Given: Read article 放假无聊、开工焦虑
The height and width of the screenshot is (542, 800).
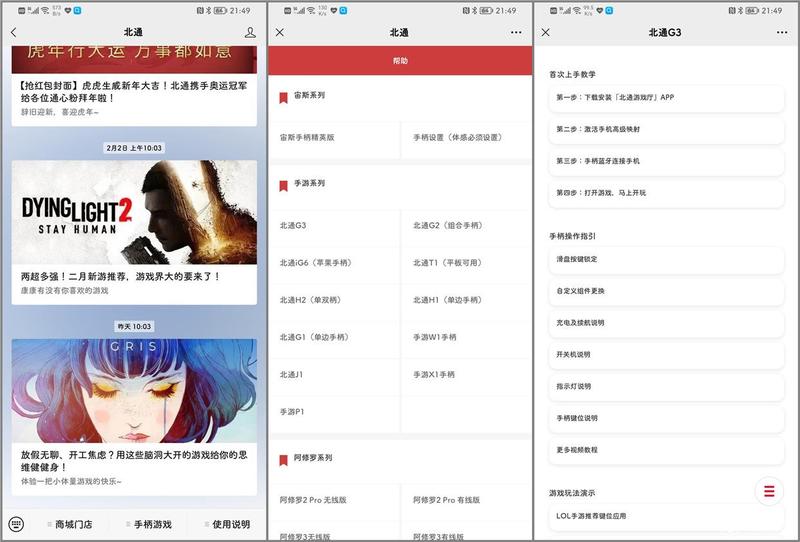Looking at the screenshot, I should pyautogui.click(x=134, y=461).
